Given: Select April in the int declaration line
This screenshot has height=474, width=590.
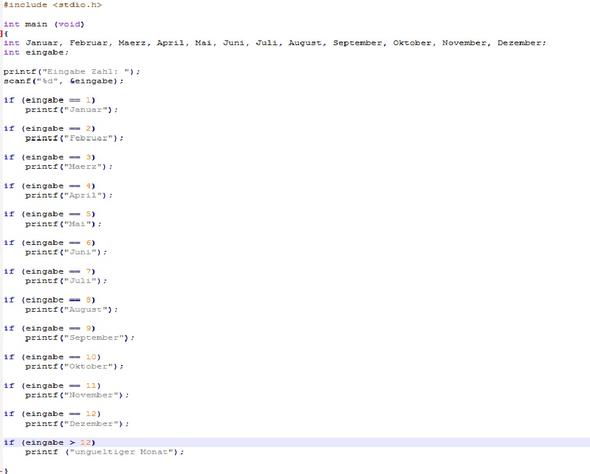Looking at the screenshot, I should [170, 43].
